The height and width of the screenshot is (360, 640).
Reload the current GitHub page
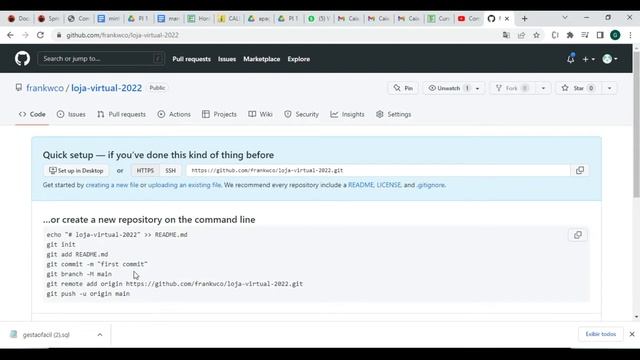click(40, 35)
